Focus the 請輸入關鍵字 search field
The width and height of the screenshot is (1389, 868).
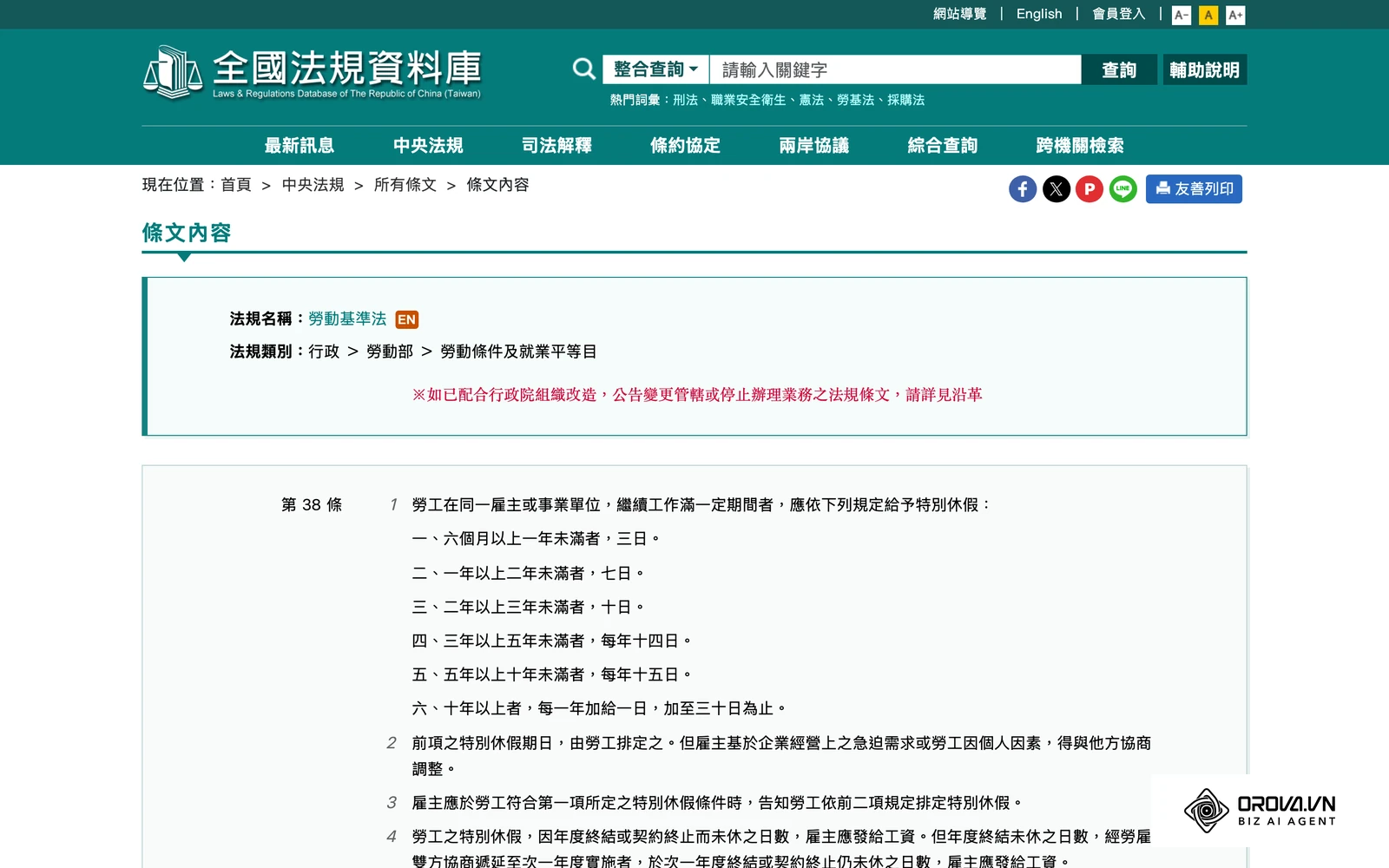pos(895,69)
